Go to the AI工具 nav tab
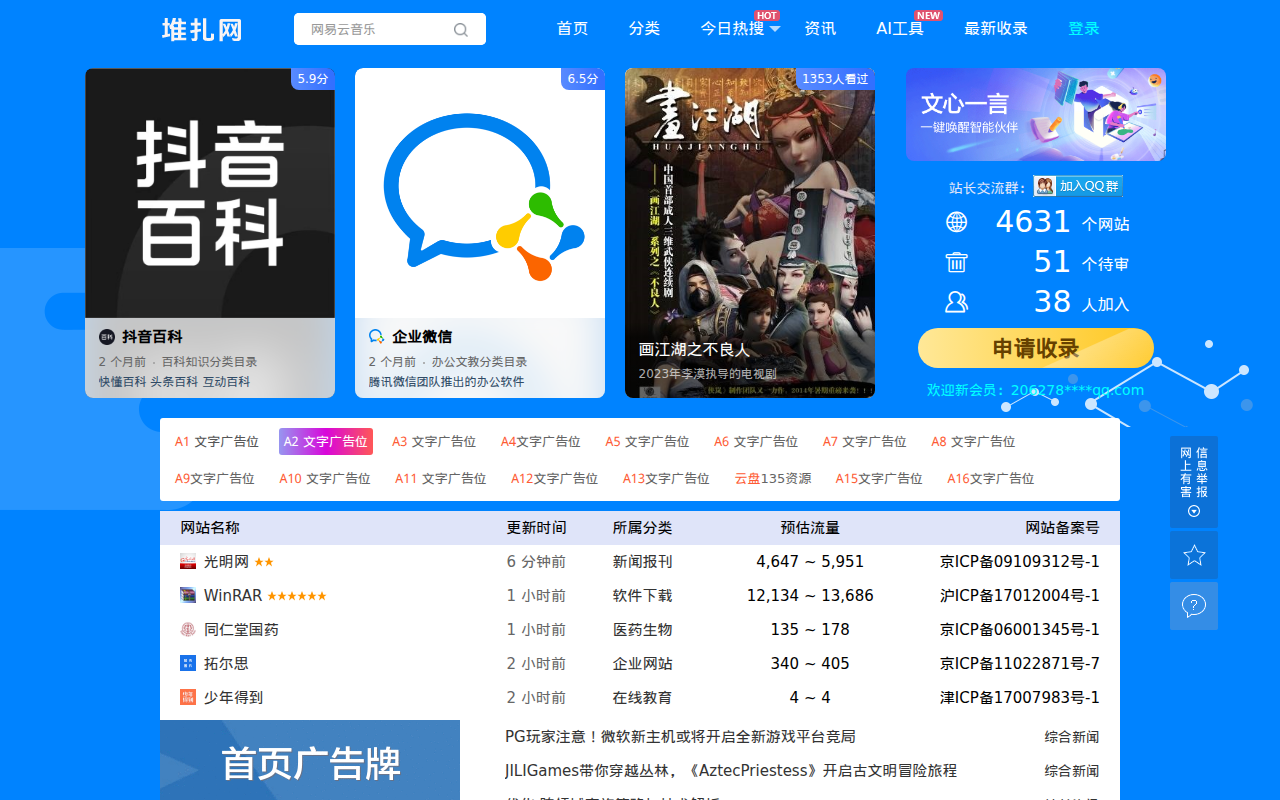This screenshot has height=800, width=1280. click(900, 29)
